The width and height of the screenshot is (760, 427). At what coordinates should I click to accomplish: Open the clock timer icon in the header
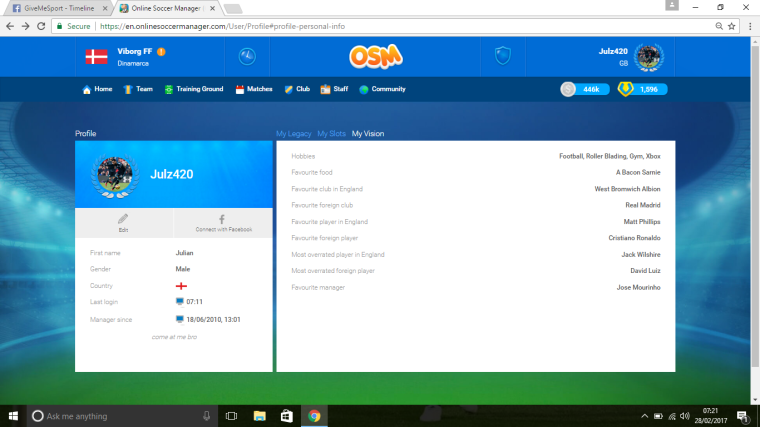point(247,56)
